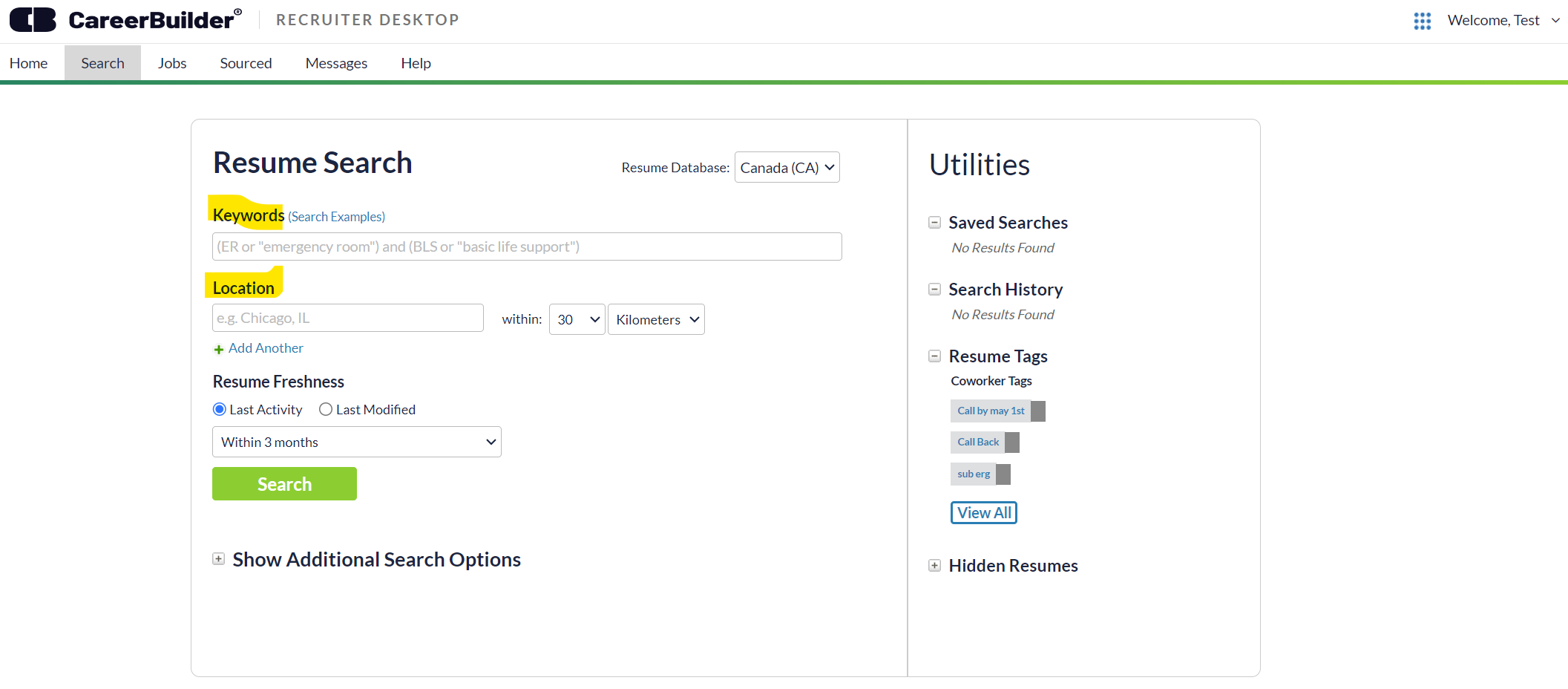Image resolution: width=1568 pixels, height=689 pixels.
Task: Open the Resume Database dropdown
Action: click(x=787, y=168)
